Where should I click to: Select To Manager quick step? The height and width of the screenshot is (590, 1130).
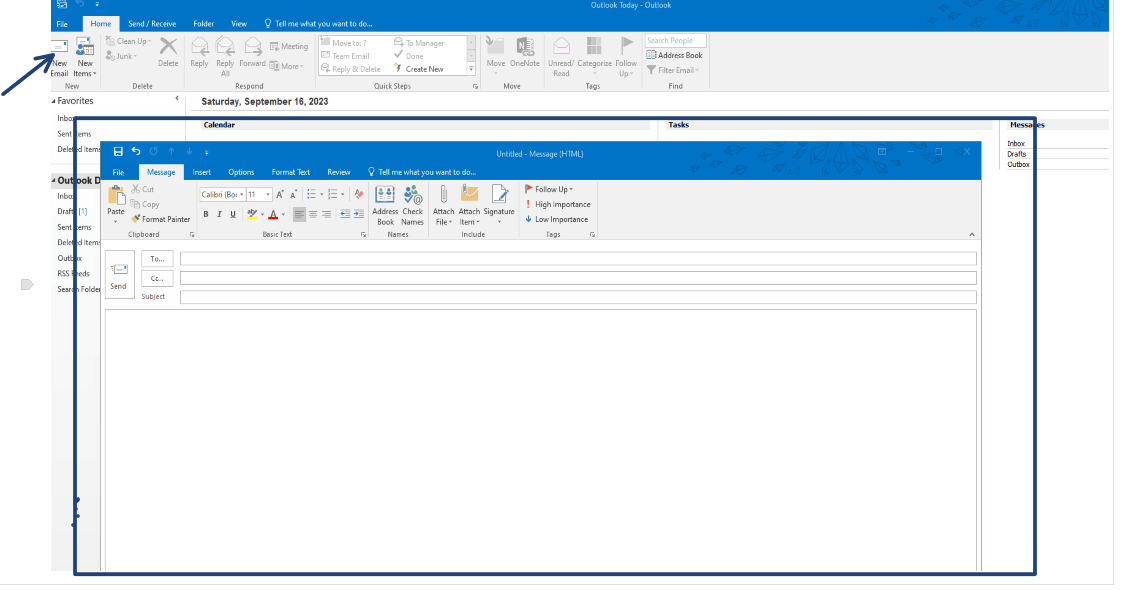[x=419, y=43]
